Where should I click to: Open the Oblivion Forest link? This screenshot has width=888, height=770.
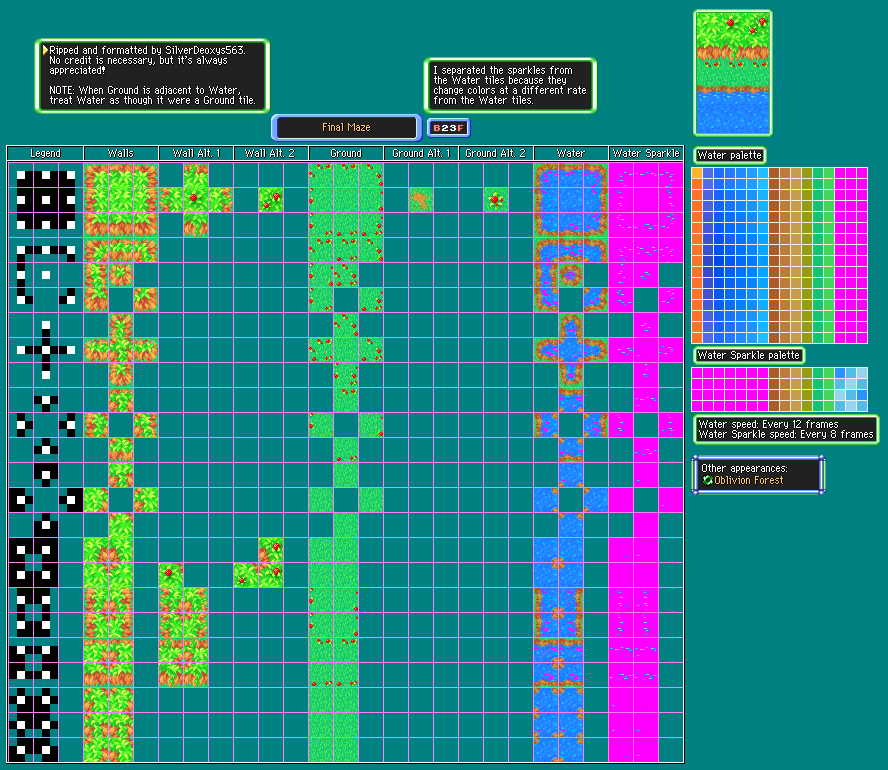(x=749, y=480)
